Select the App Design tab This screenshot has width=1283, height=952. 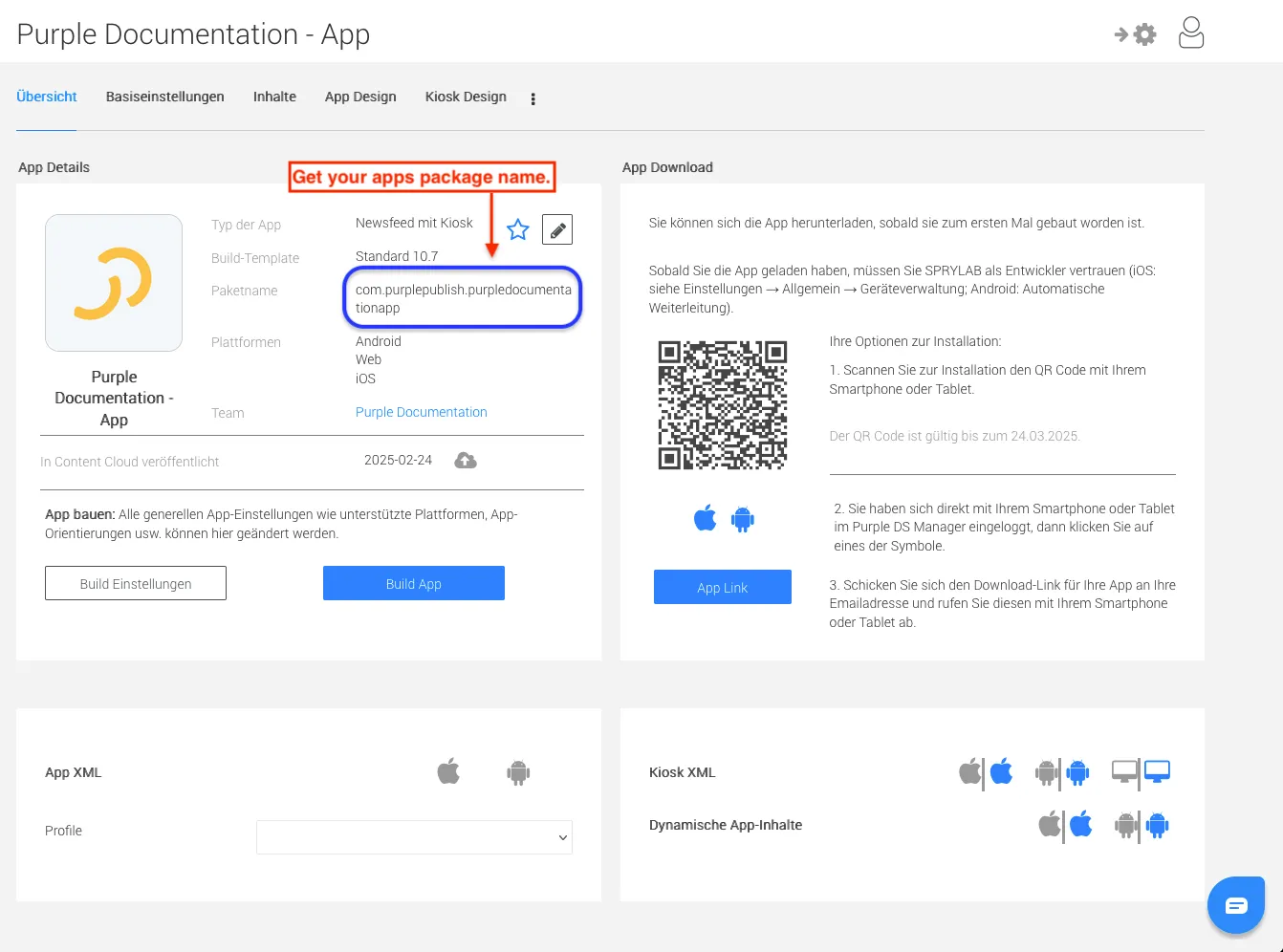pos(360,97)
